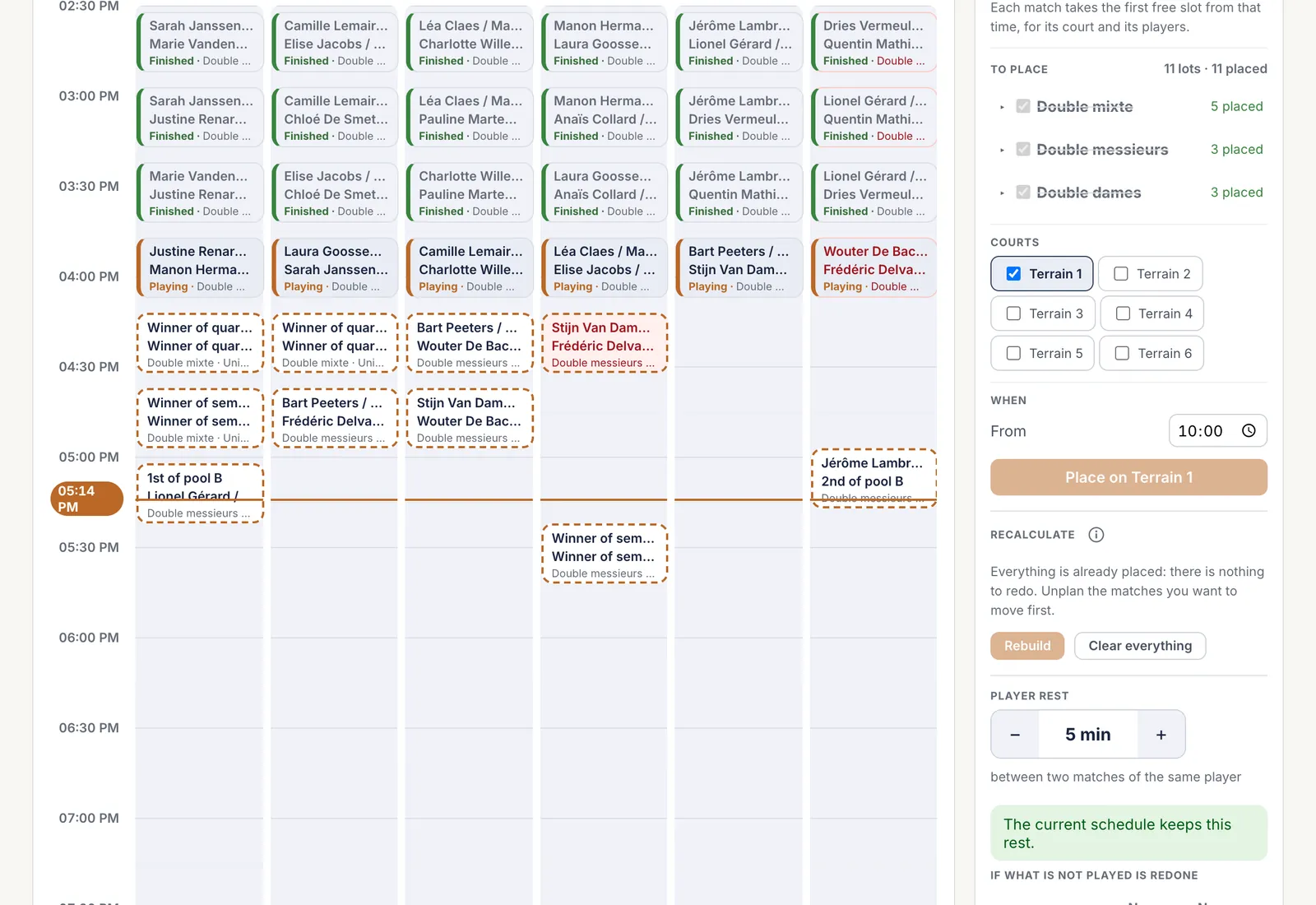This screenshot has height=905, width=1316.
Task: Decrease player rest with minus button
Action: tap(1015, 734)
